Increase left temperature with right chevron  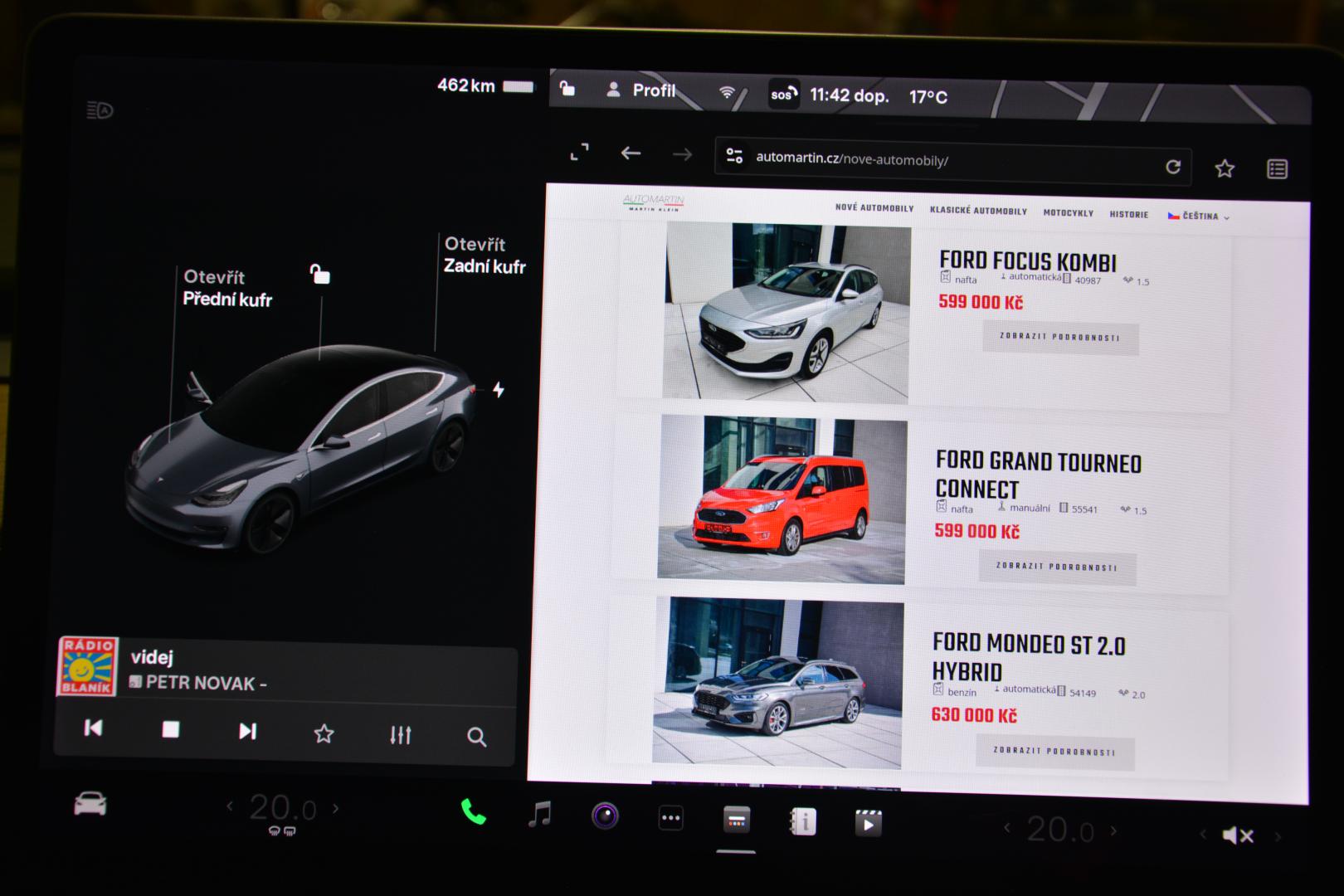(x=336, y=807)
